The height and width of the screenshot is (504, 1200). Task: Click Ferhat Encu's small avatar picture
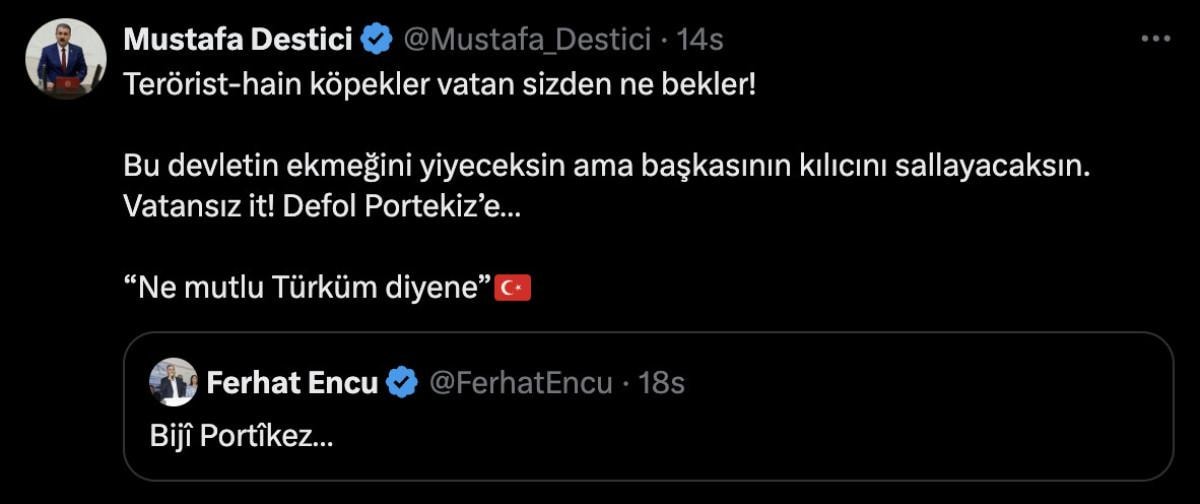(x=173, y=382)
